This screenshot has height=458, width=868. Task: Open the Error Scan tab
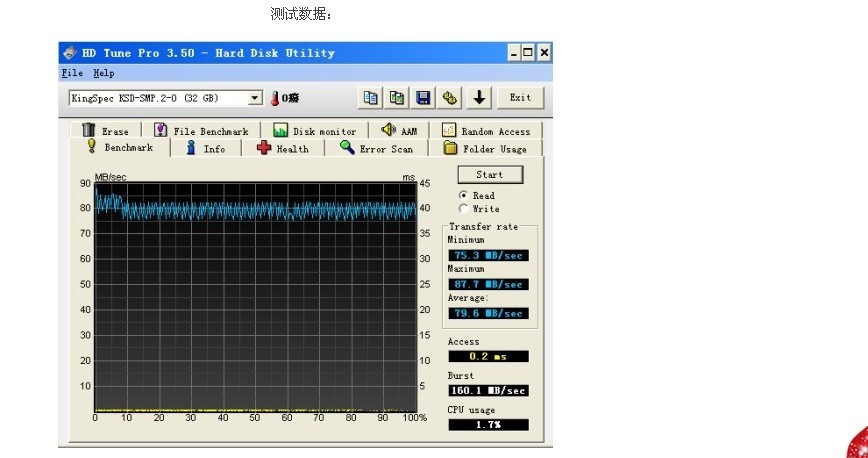pos(376,148)
